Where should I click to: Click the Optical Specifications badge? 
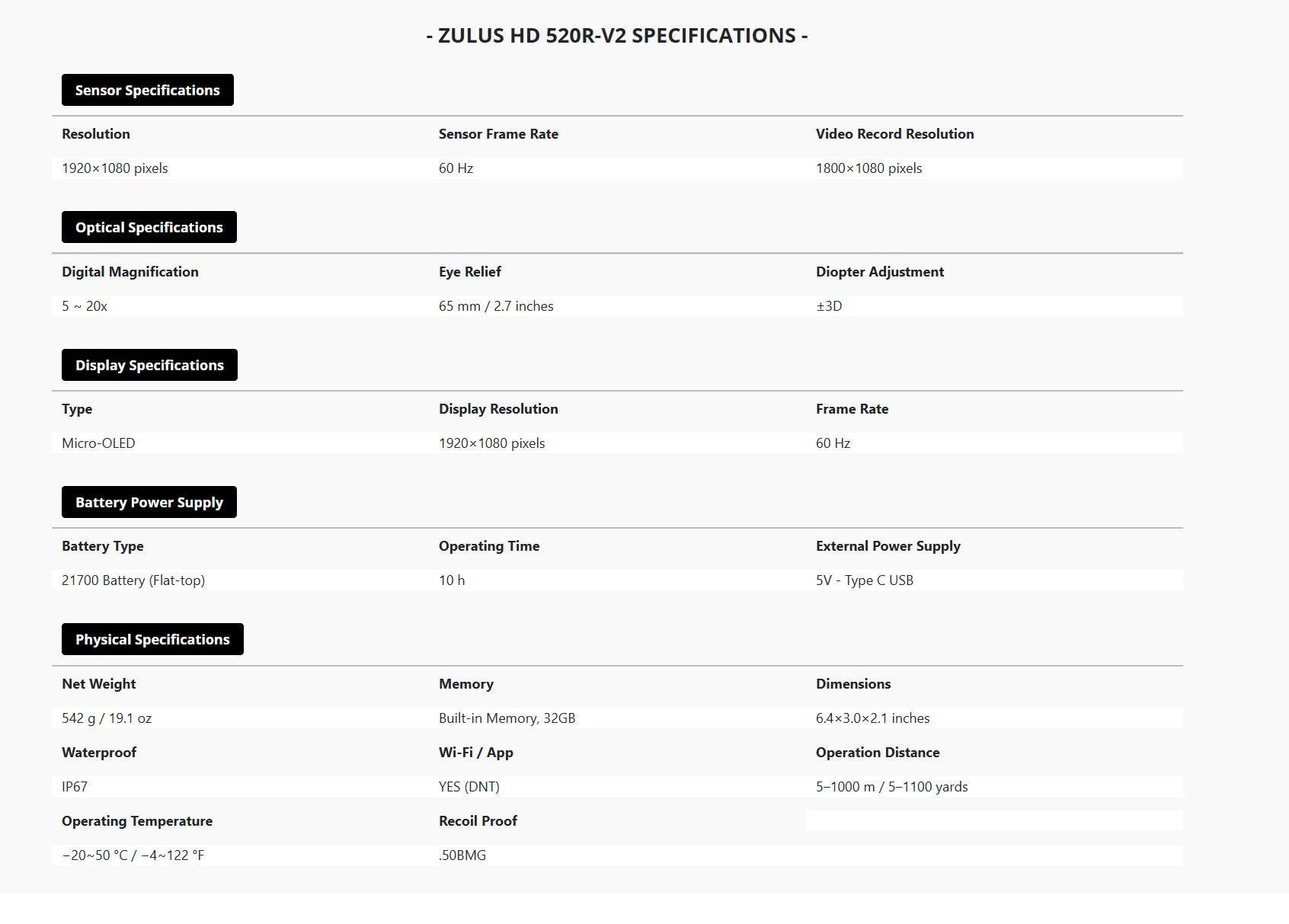click(x=149, y=227)
